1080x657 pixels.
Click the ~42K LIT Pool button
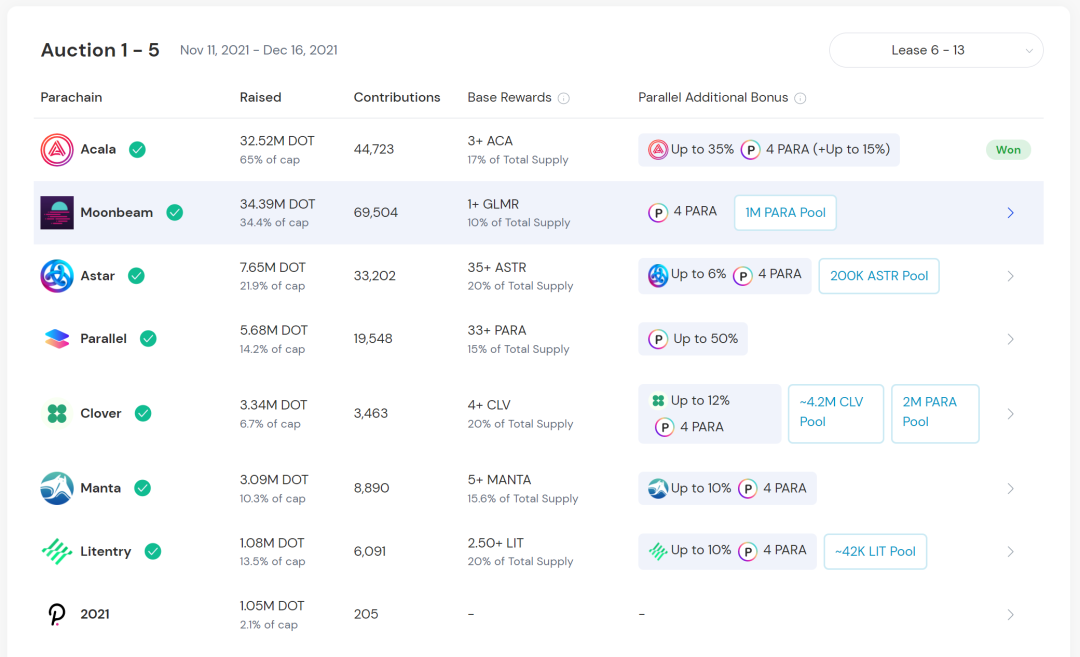875,552
